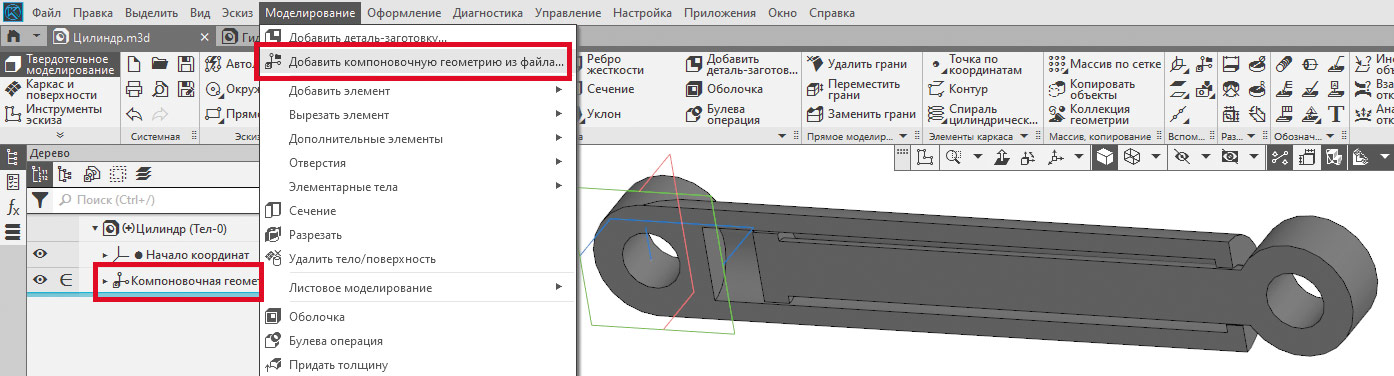The image size is (1394, 376).
Task: Toggle eye visibility for Начало координат
Action: (x=41, y=254)
